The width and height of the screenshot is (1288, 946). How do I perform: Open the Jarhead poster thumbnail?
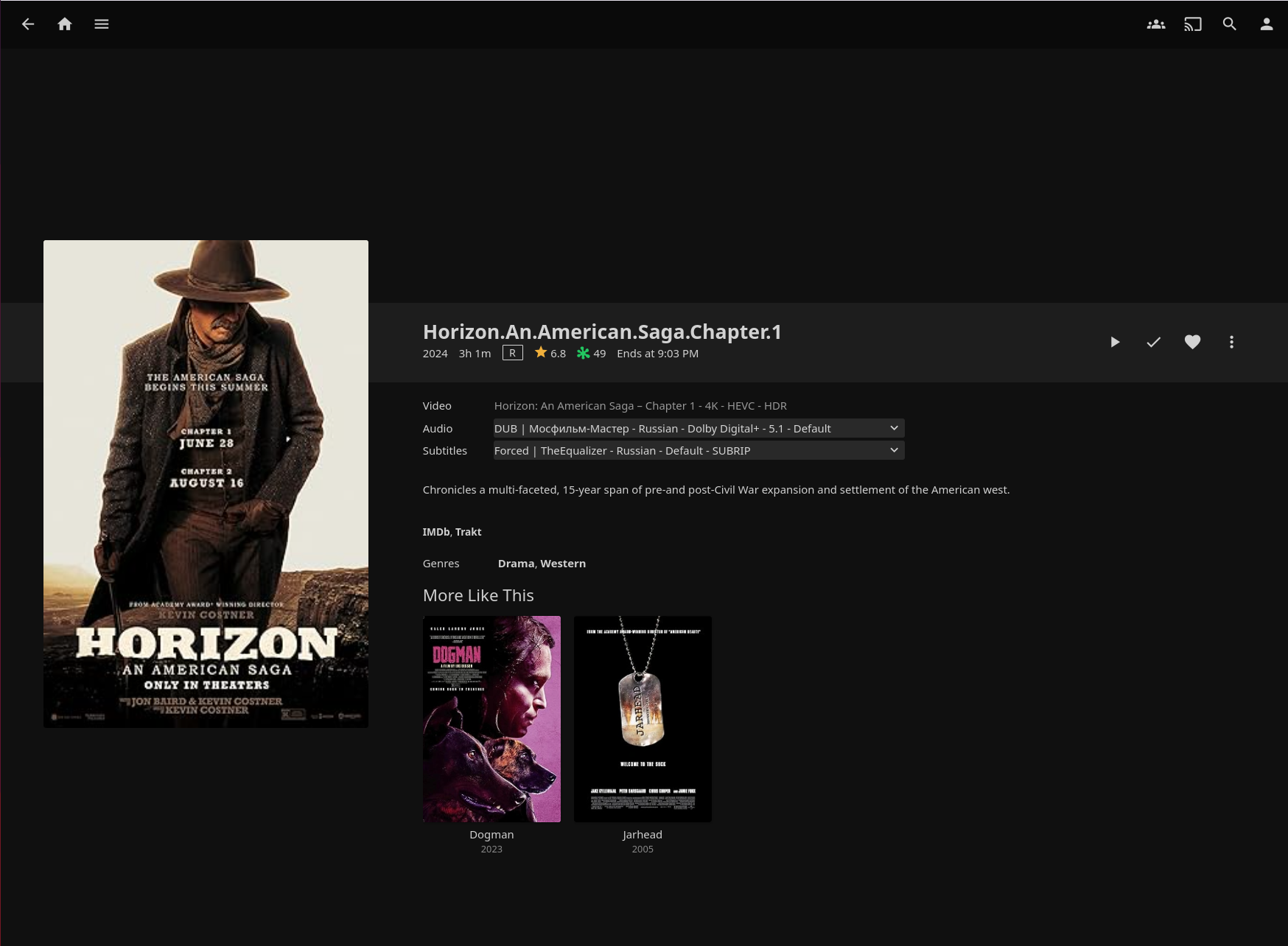tap(643, 719)
